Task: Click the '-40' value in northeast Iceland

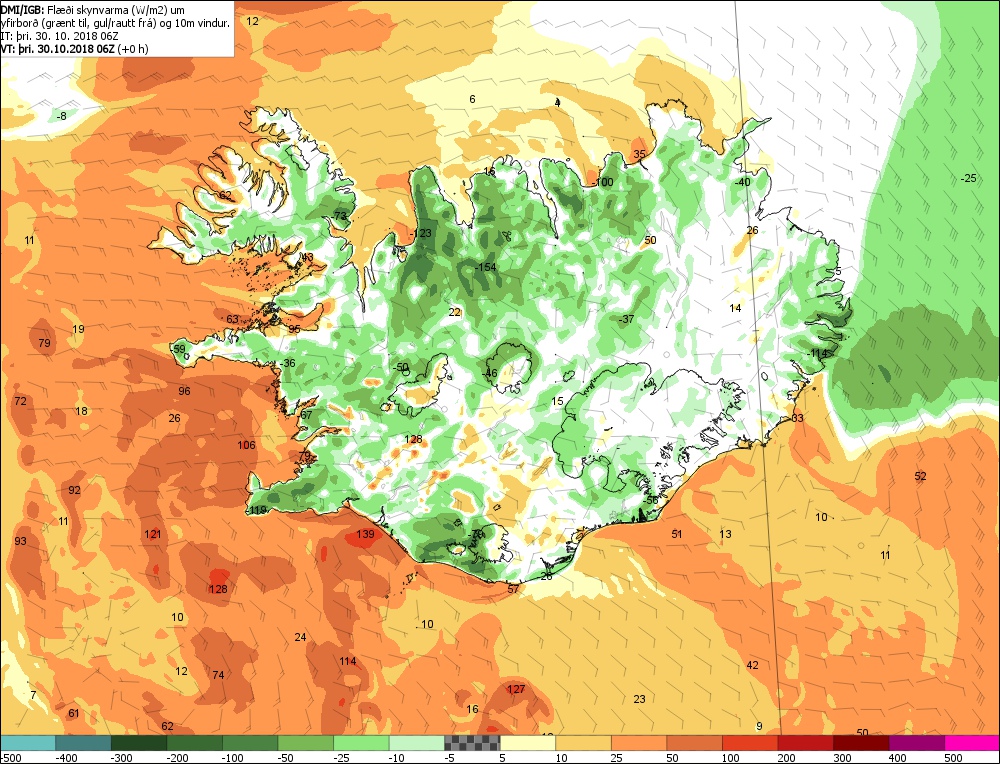Action: click(x=742, y=182)
